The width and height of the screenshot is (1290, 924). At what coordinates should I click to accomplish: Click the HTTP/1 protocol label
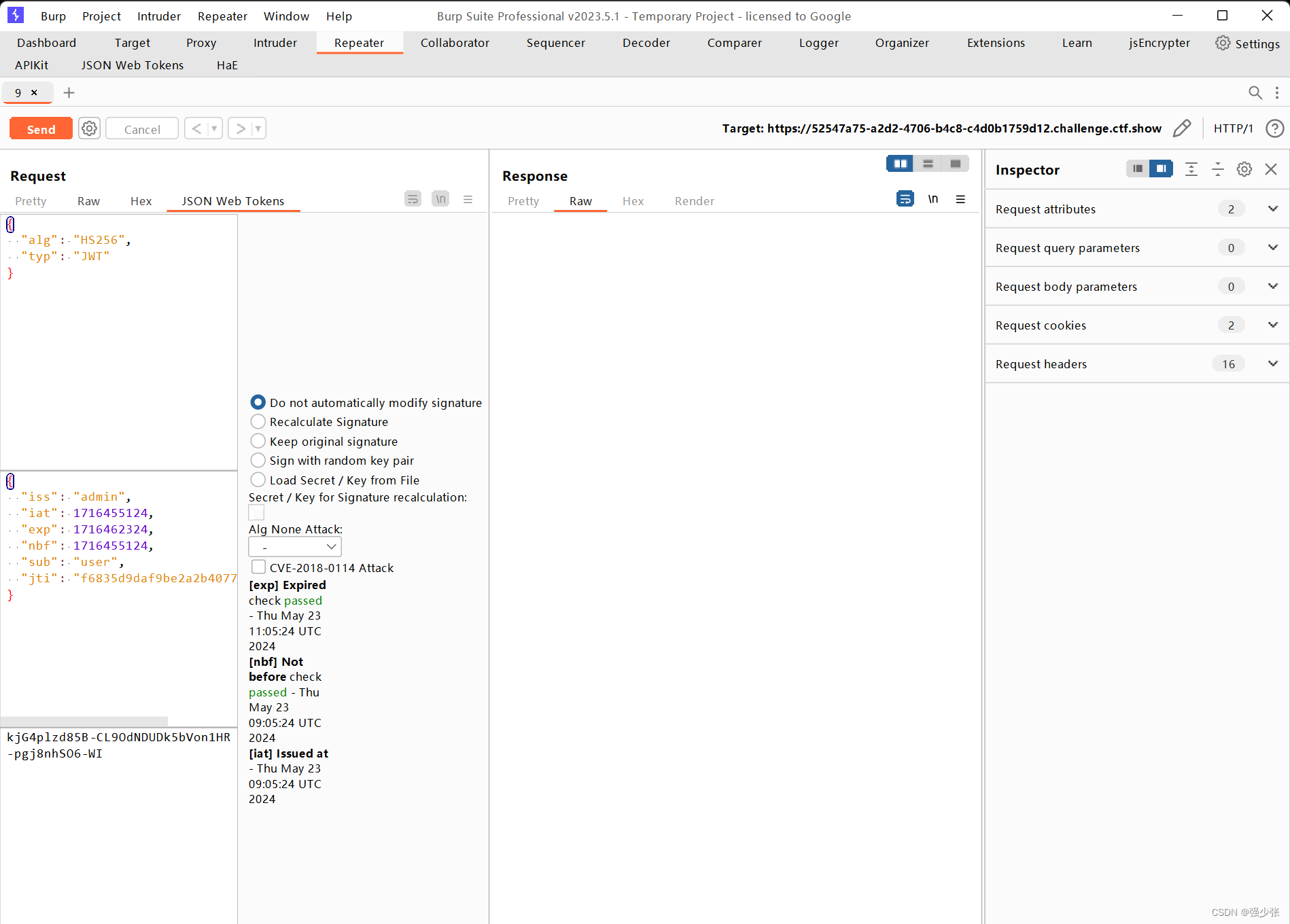(x=1233, y=128)
